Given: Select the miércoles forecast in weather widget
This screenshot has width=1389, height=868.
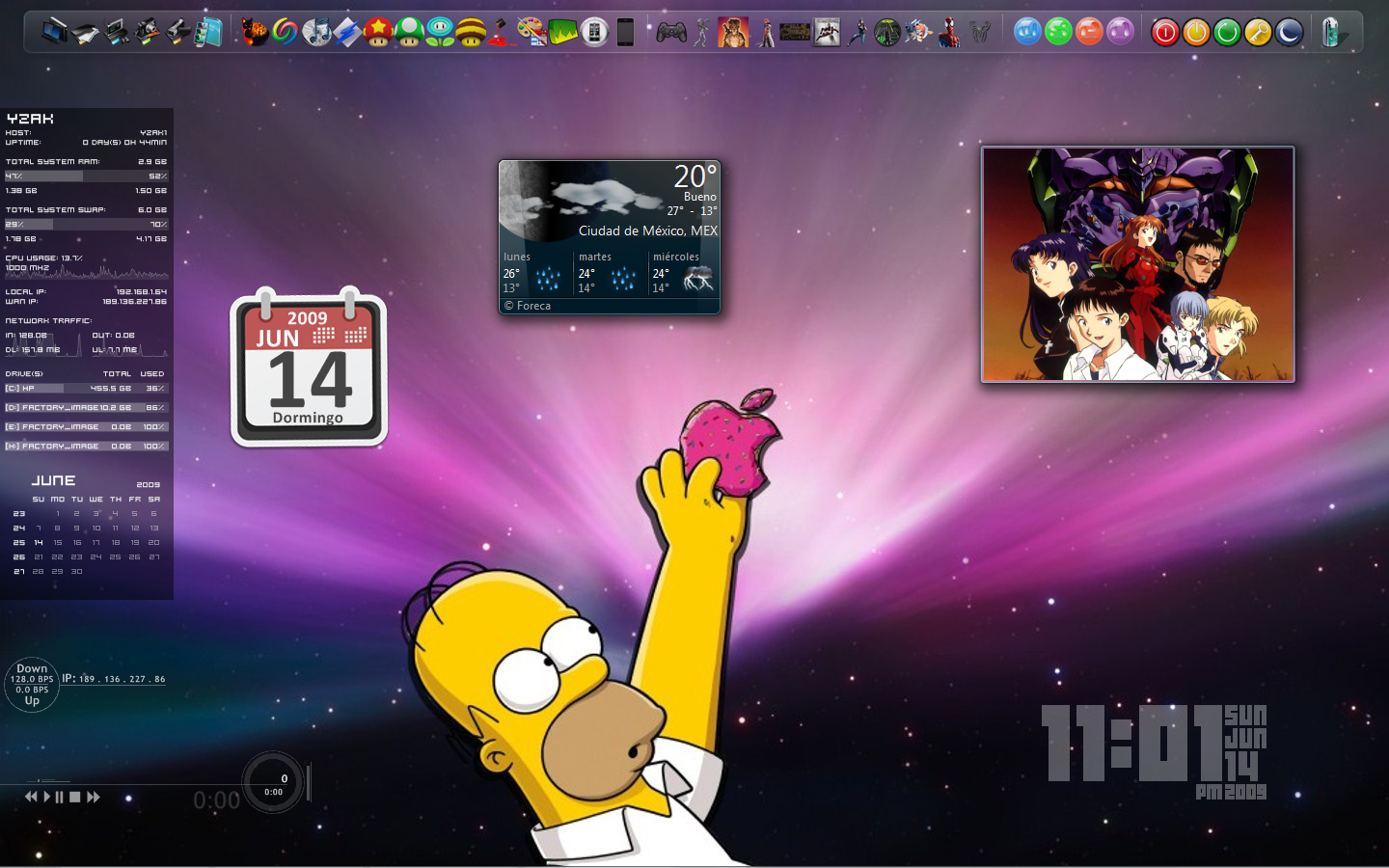Looking at the screenshot, I should [x=685, y=272].
